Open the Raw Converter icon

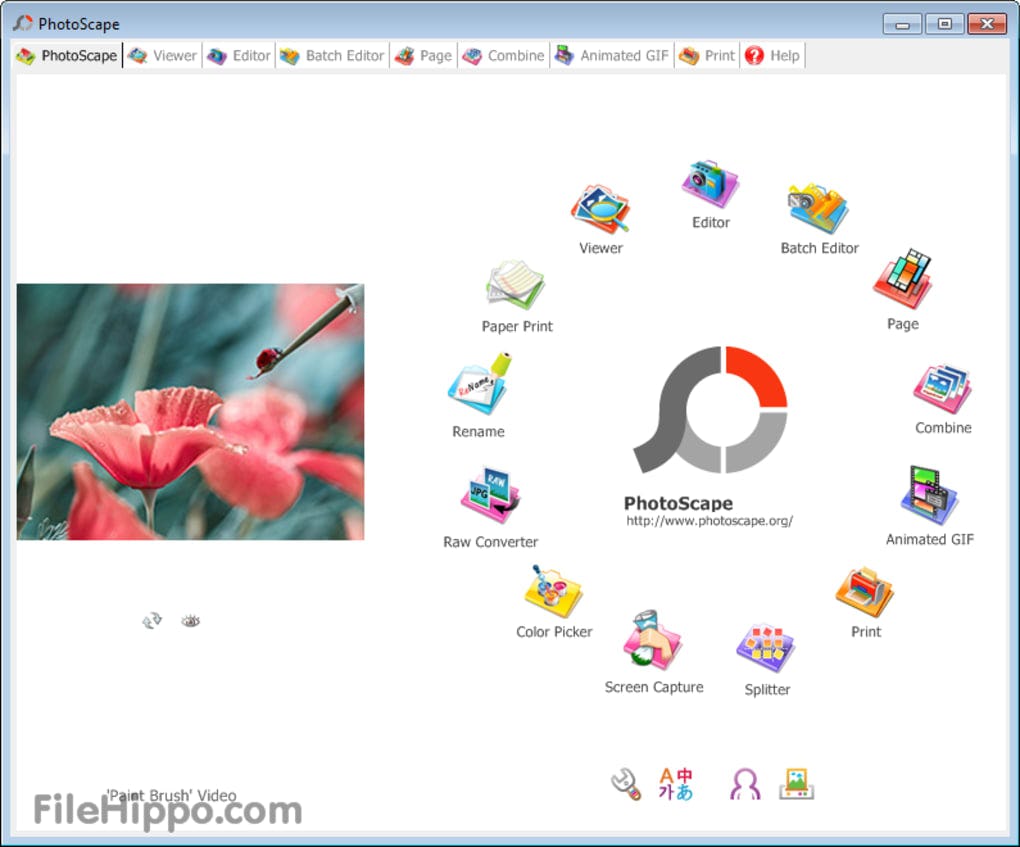tap(490, 497)
